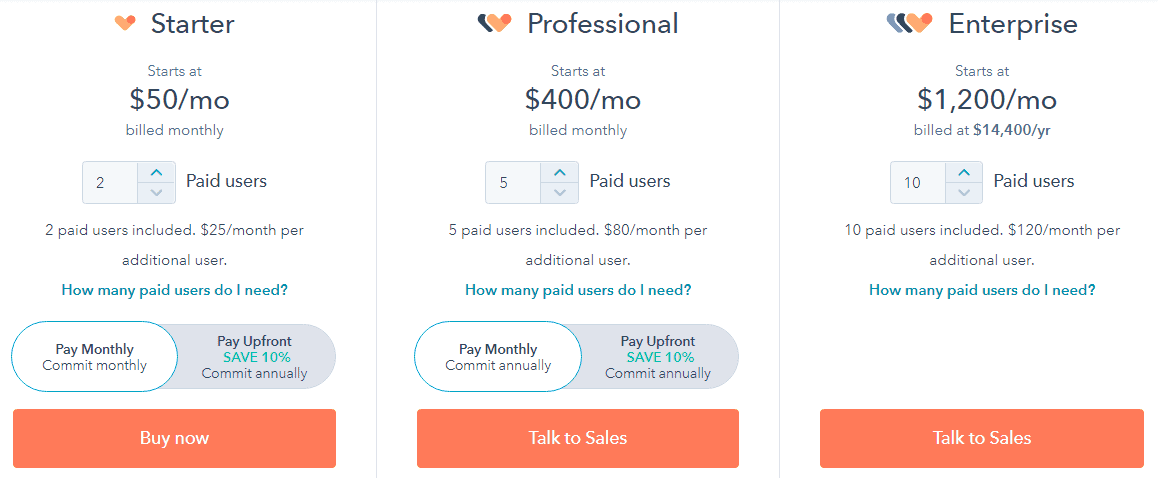Decrease Enterprise paid users with down arrow
Viewport: 1158px width, 478px height.
(x=964, y=193)
